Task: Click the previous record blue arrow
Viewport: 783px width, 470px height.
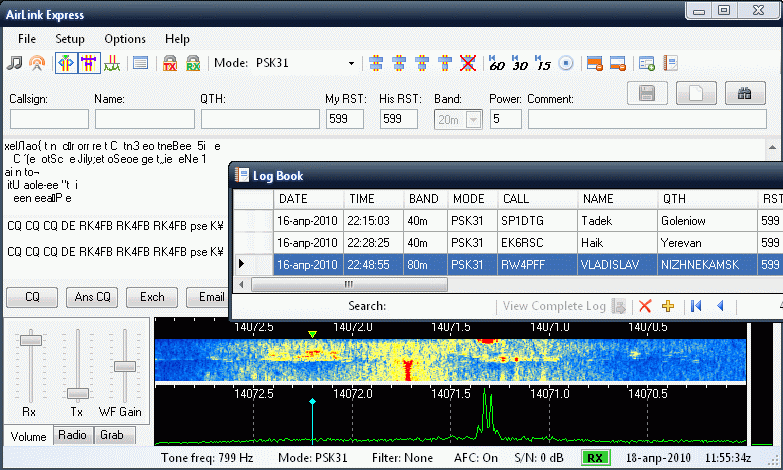Action: (720, 306)
